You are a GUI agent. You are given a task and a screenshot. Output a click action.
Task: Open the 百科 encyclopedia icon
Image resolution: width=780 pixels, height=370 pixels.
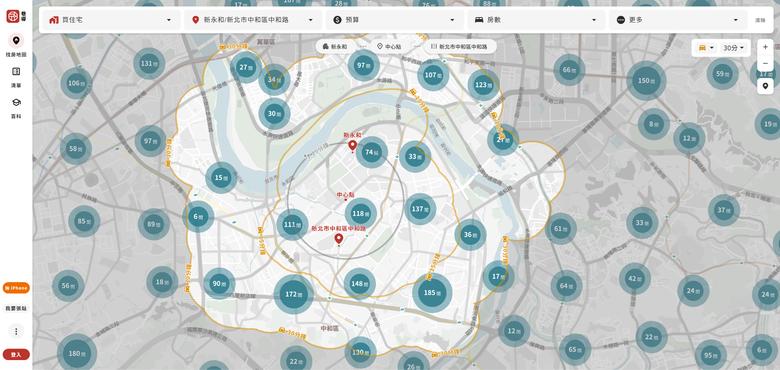[16, 102]
